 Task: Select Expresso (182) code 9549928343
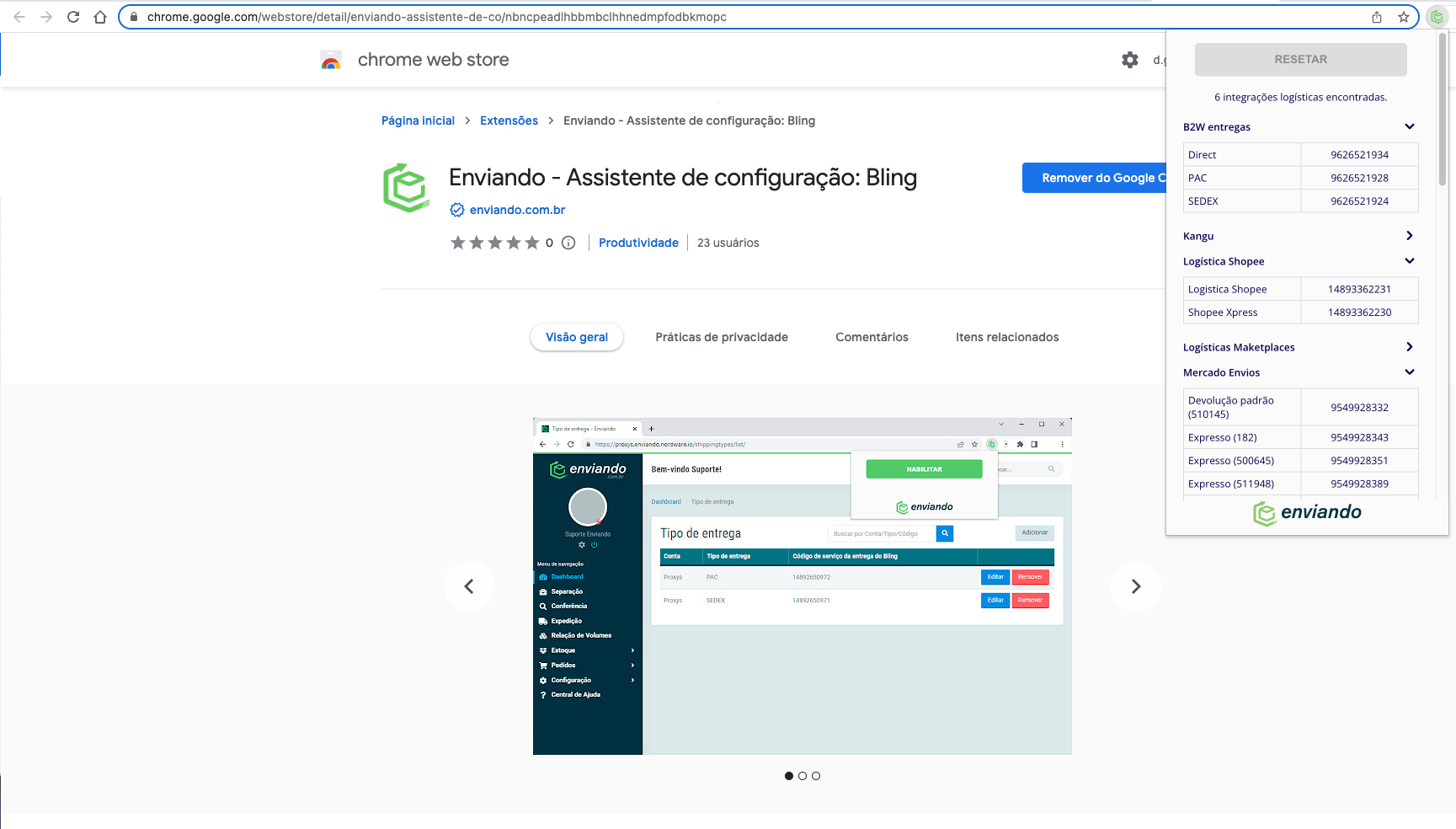coord(1359,437)
